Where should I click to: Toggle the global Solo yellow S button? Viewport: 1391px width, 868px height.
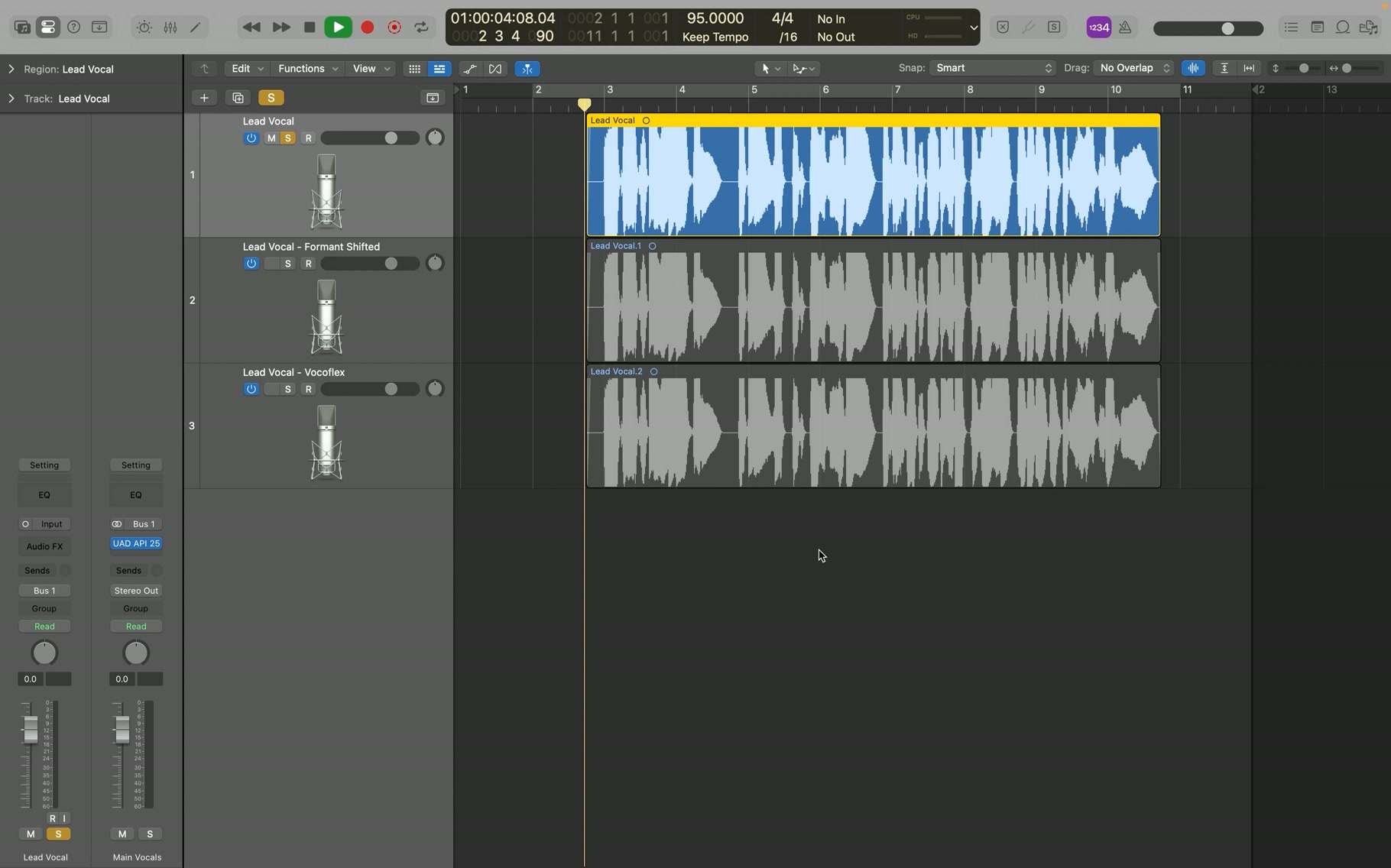271,98
